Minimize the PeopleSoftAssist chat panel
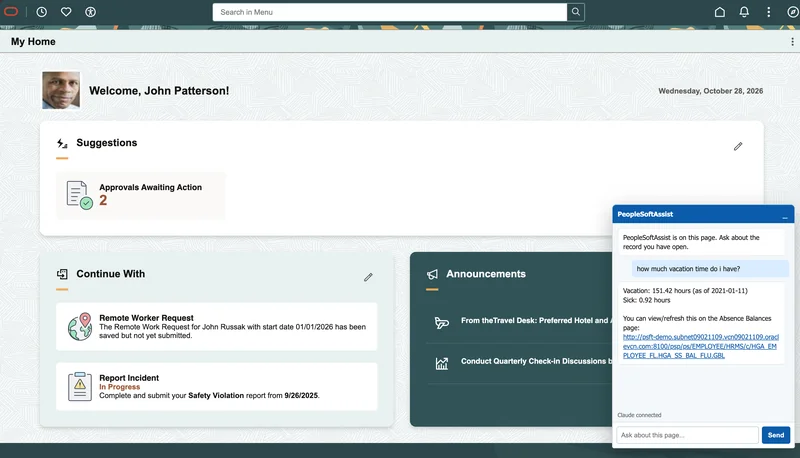 (x=785, y=217)
